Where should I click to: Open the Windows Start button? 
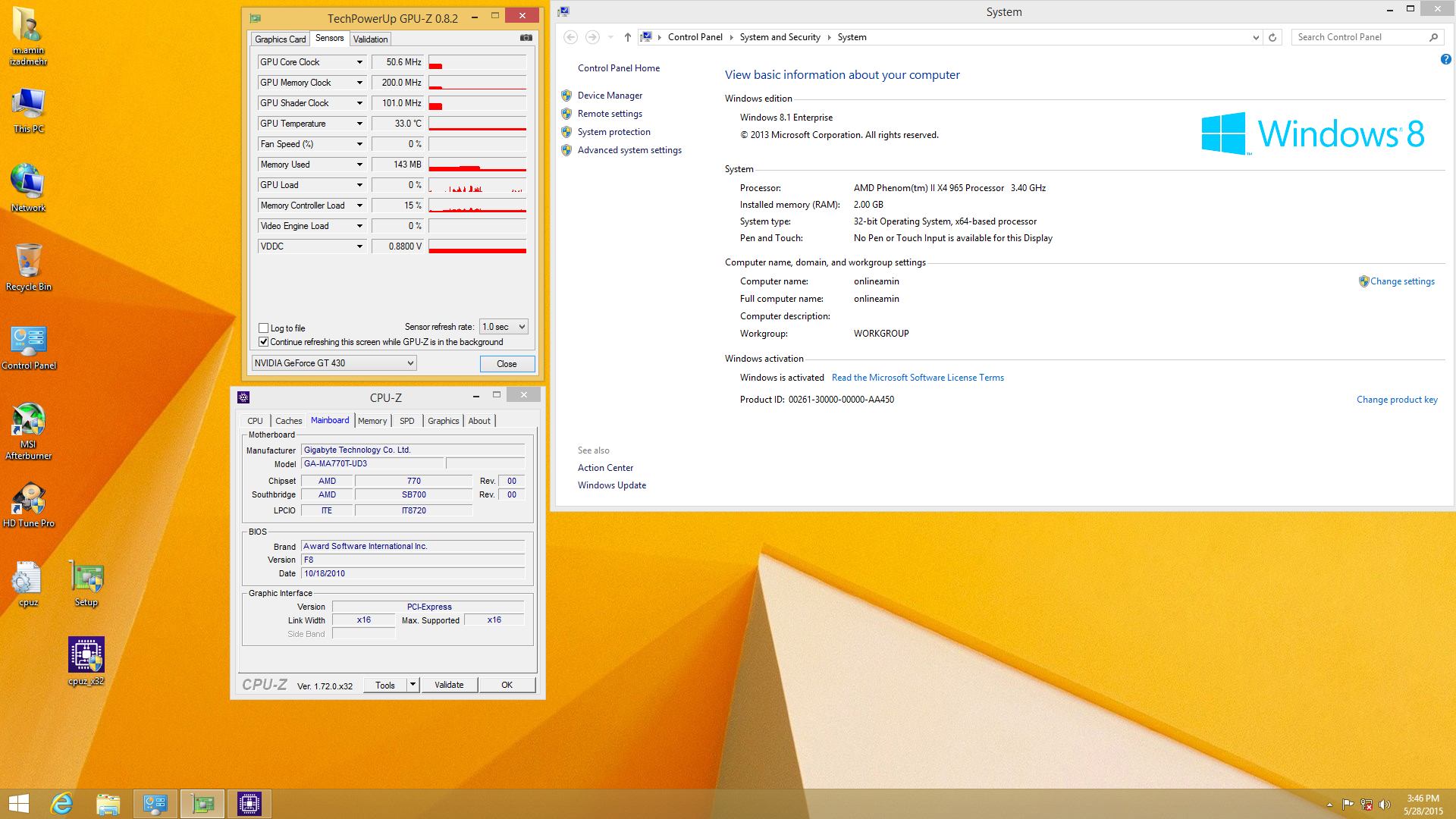(x=19, y=804)
